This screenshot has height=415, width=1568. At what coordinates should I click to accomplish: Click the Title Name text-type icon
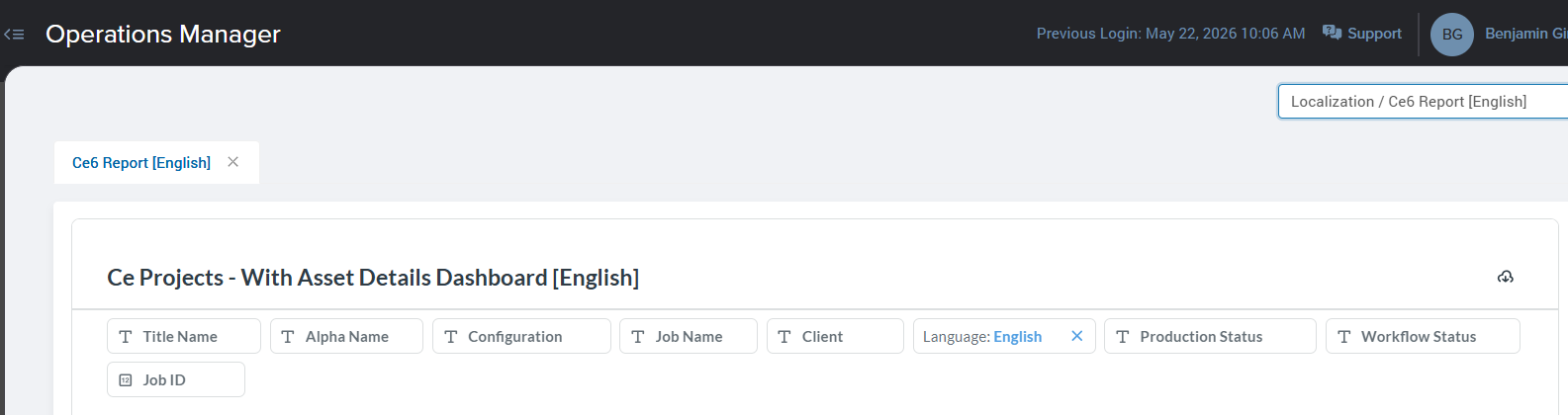[126, 337]
